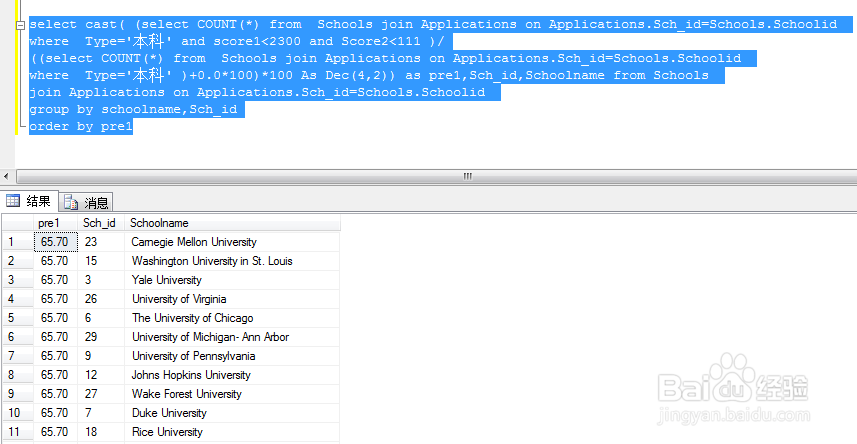Select row 3 header in results

18,280
